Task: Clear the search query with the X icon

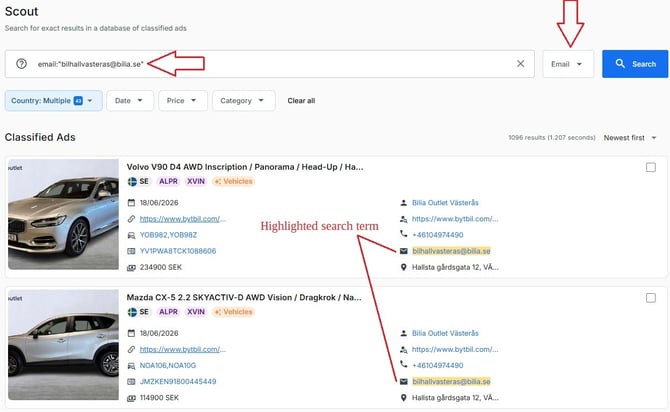Action: [520, 64]
